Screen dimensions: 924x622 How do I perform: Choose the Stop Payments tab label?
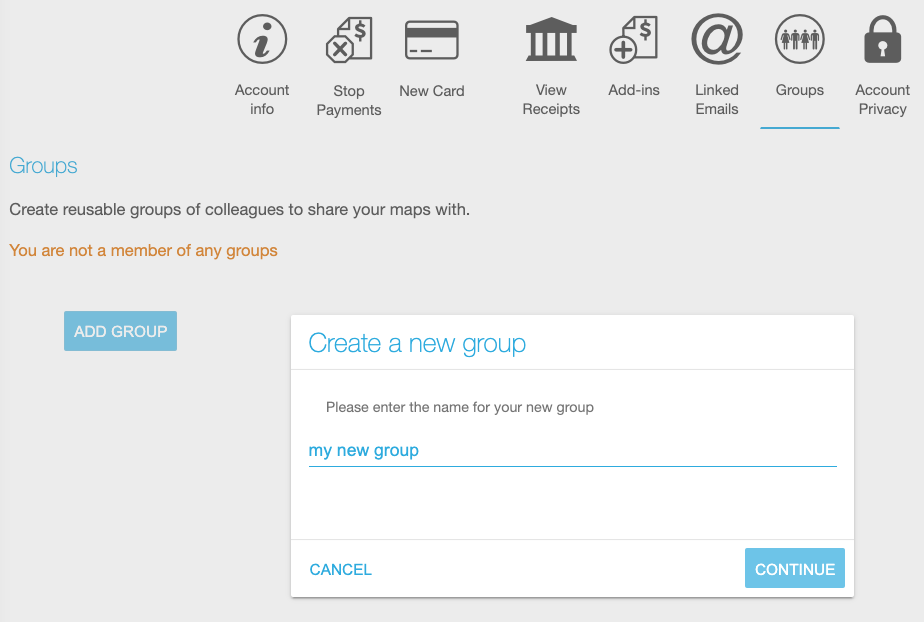pyautogui.click(x=349, y=100)
